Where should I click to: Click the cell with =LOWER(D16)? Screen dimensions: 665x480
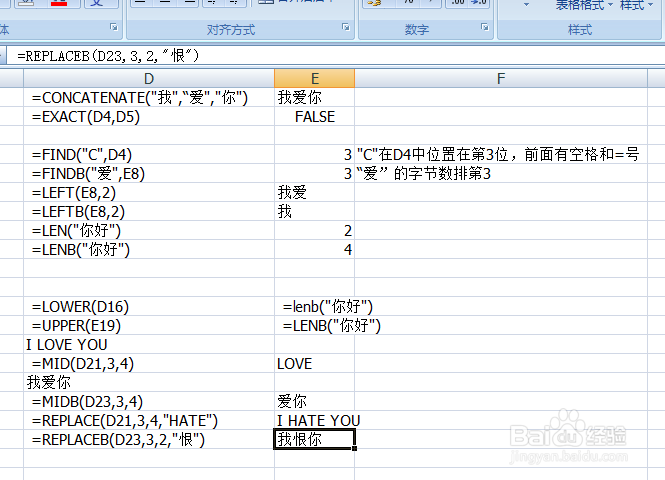149,307
